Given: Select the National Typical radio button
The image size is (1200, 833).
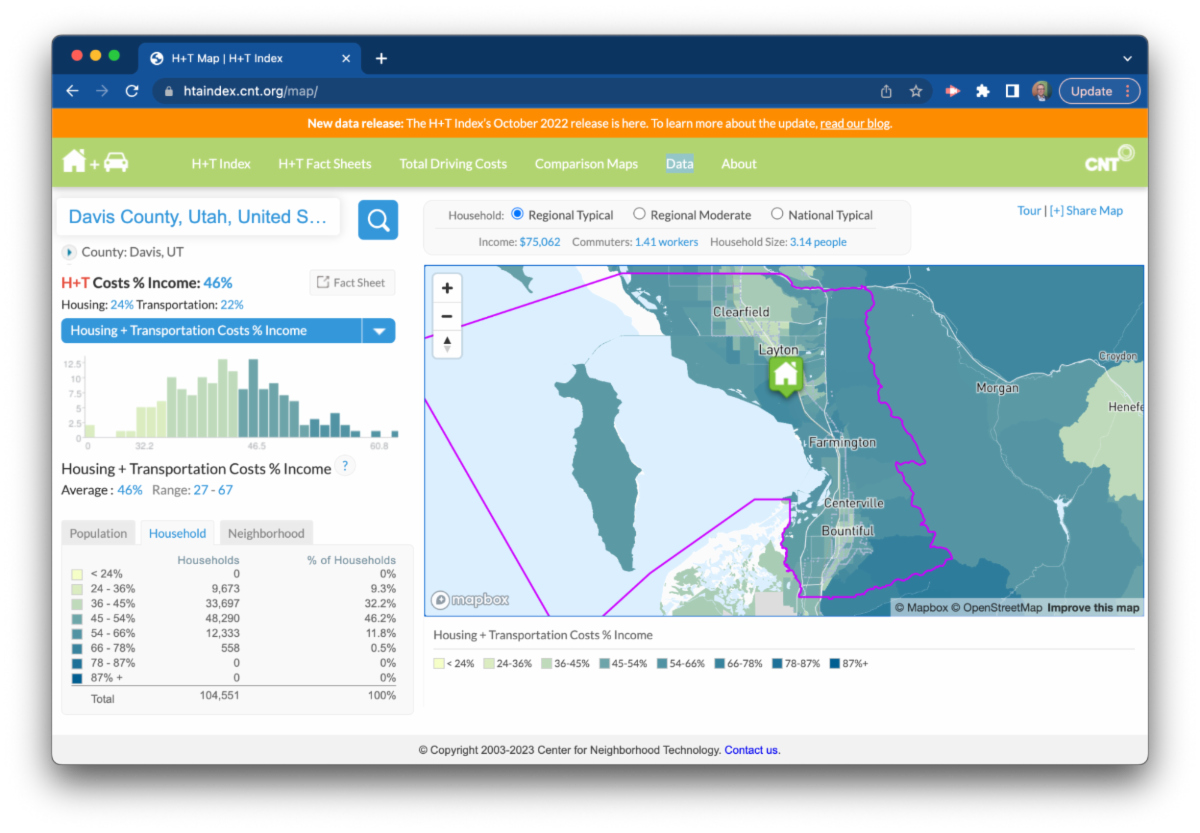Looking at the screenshot, I should point(776,214).
